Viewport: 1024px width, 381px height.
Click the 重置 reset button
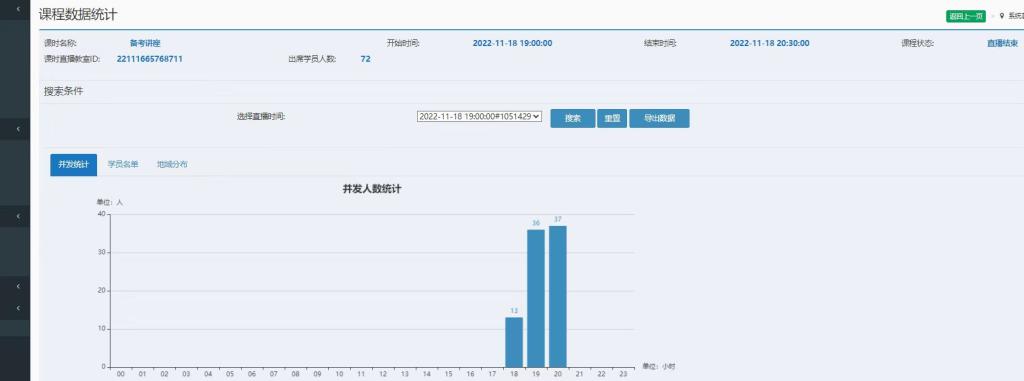[x=612, y=118]
